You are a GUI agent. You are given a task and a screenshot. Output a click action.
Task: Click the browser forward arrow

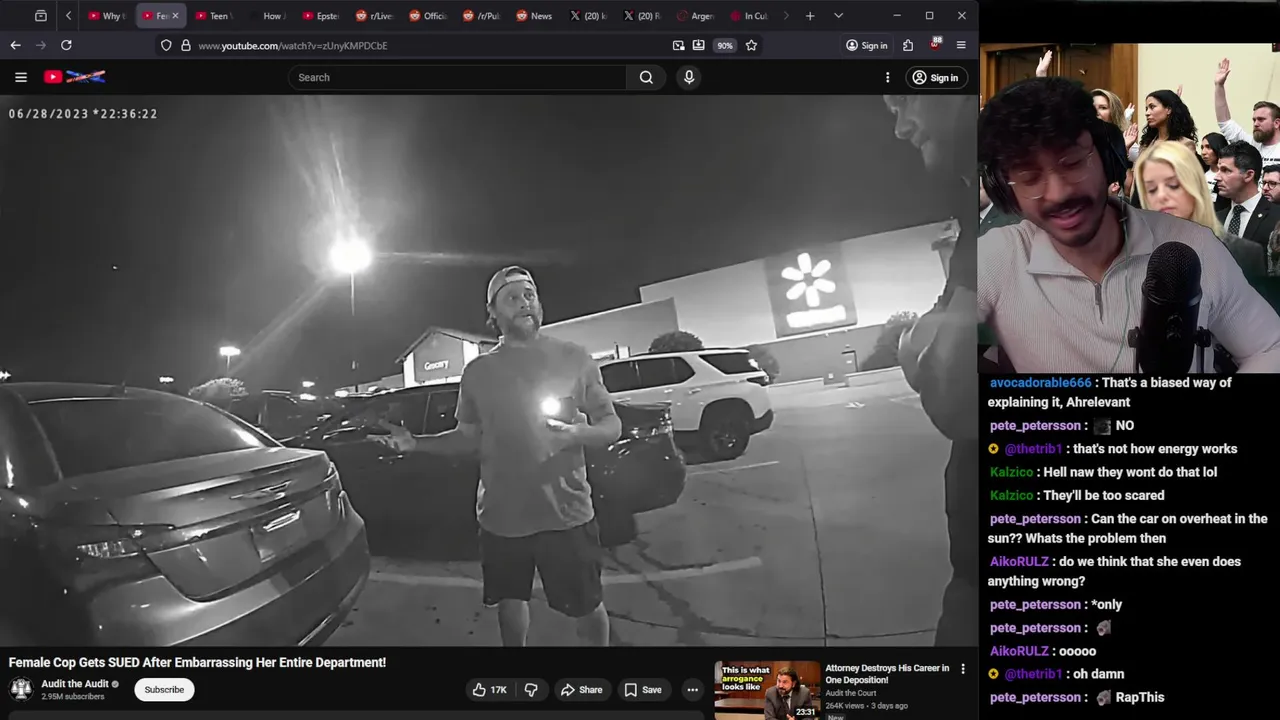point(40,45)
